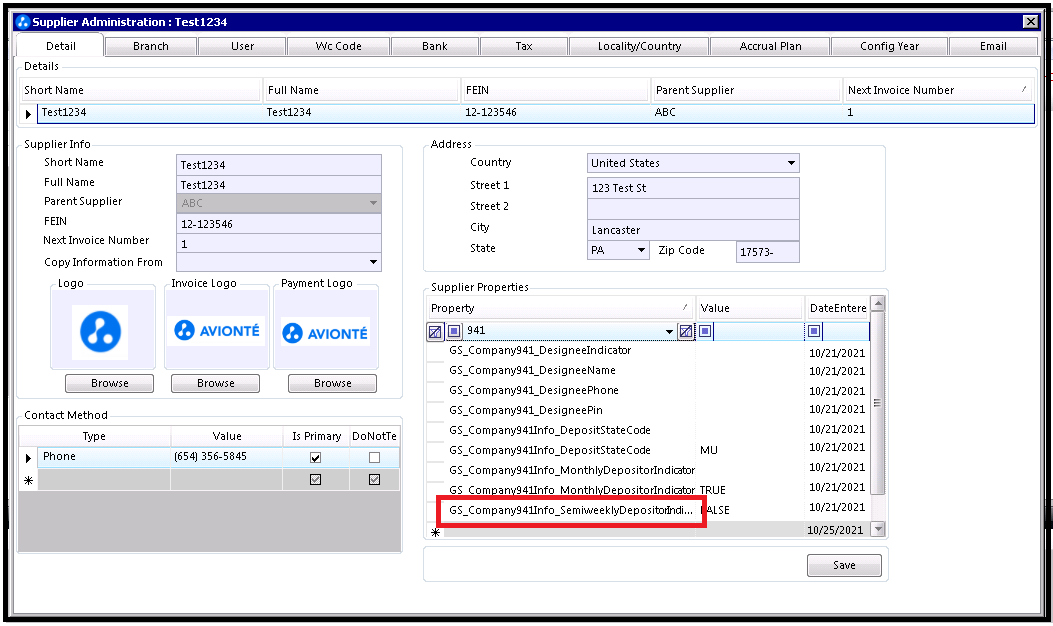The height and width of the screenshot is (626, 1053).
Task: Click the clear-all-filters icon in Supplier Properties
Action: (x=435, y=331)
